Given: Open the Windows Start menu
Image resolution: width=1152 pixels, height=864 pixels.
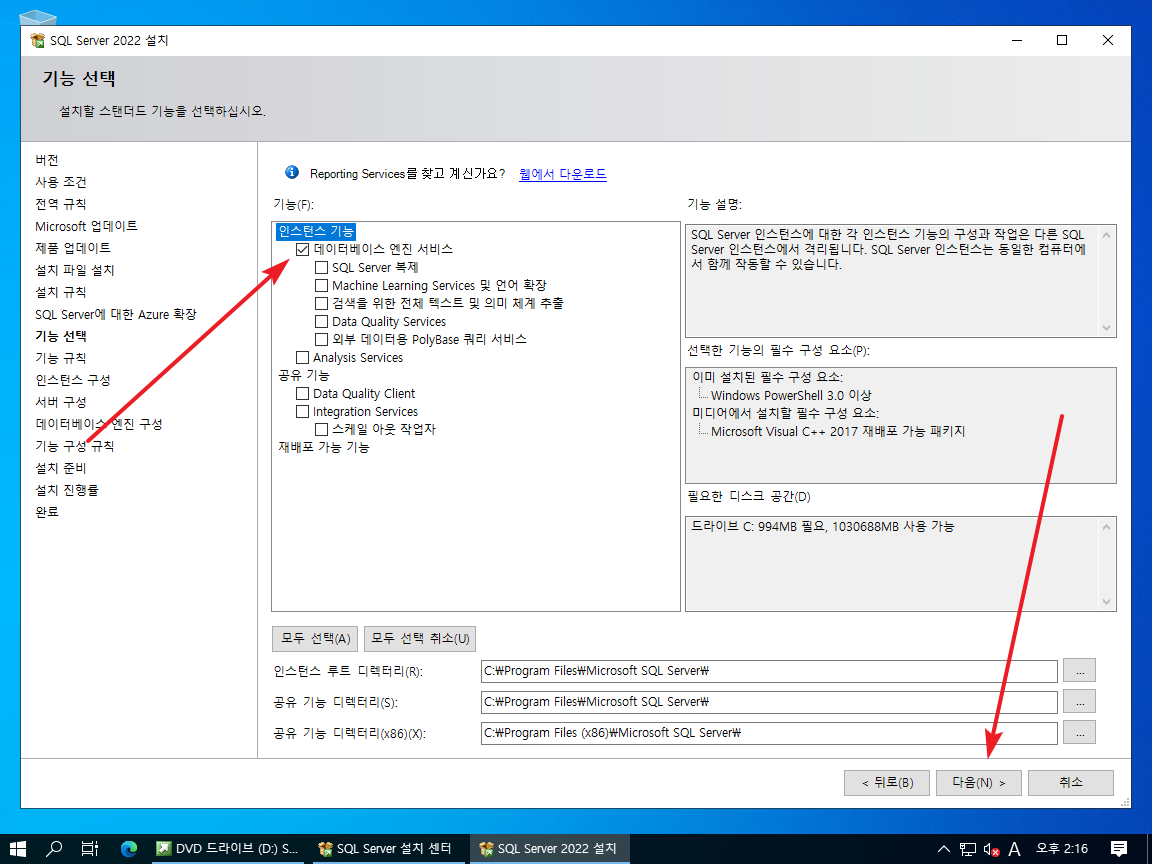Looking at the screenshot, I should 17,849.
